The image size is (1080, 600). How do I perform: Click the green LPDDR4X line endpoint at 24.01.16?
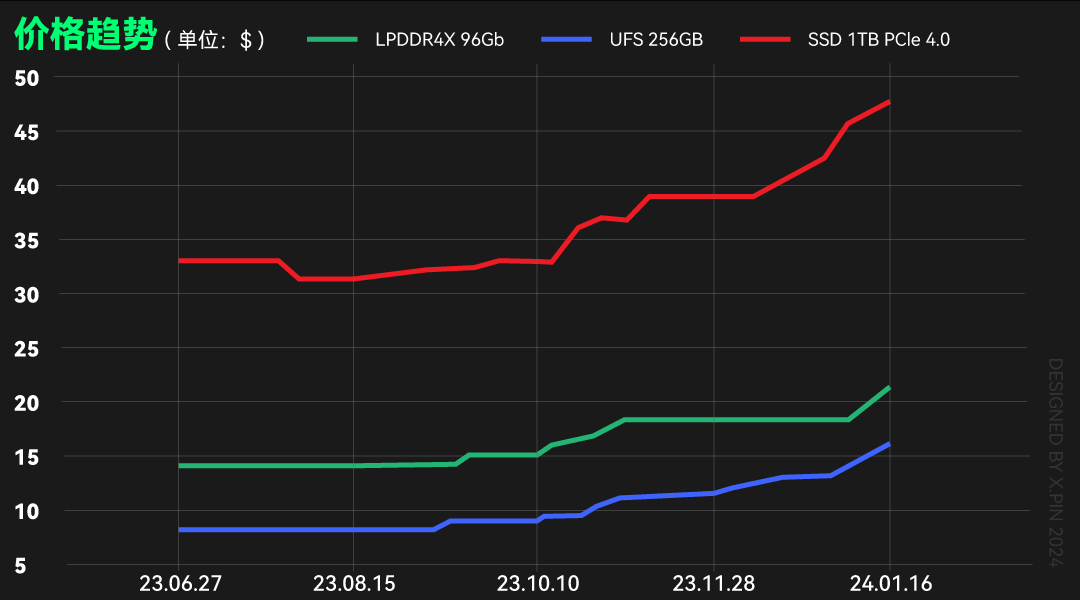(889, 388)
